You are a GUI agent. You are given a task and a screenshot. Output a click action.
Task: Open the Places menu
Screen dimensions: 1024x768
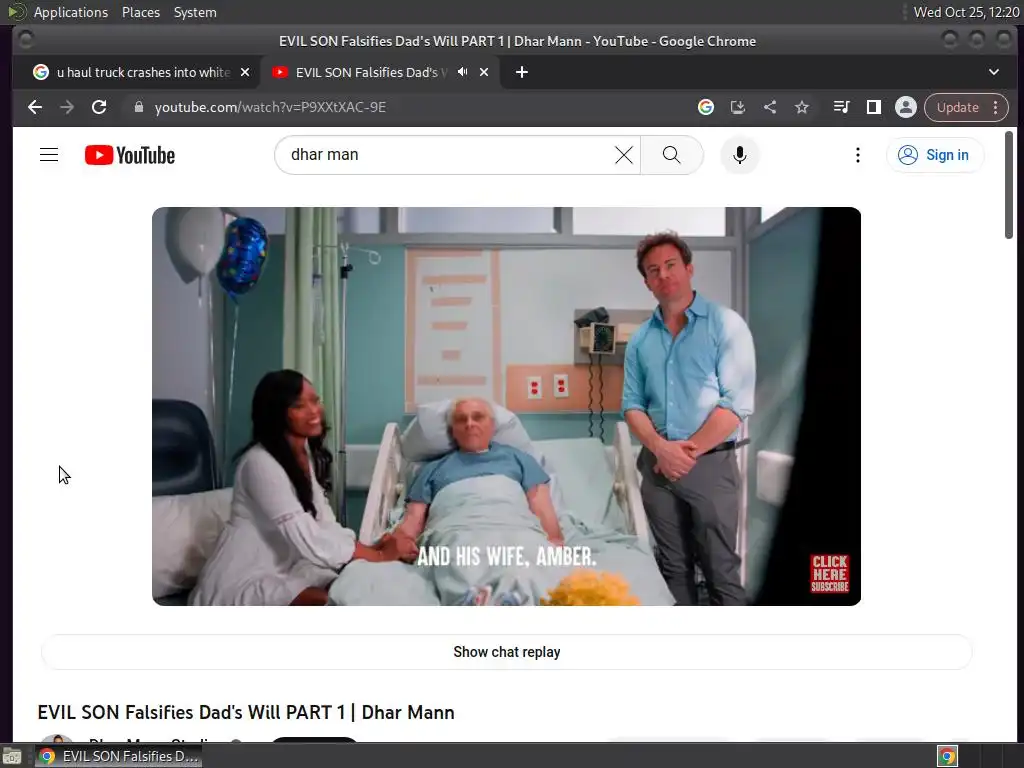pos(141,12)
